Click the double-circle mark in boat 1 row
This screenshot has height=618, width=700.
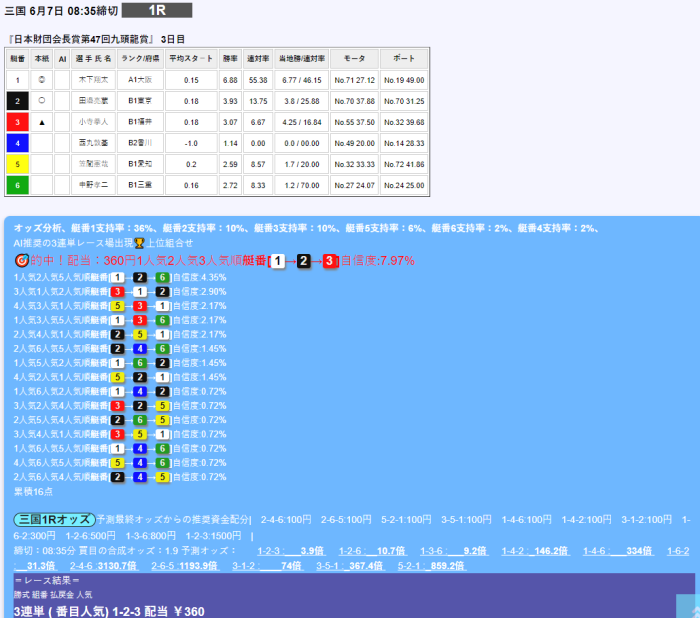click(x=41, y=79)
